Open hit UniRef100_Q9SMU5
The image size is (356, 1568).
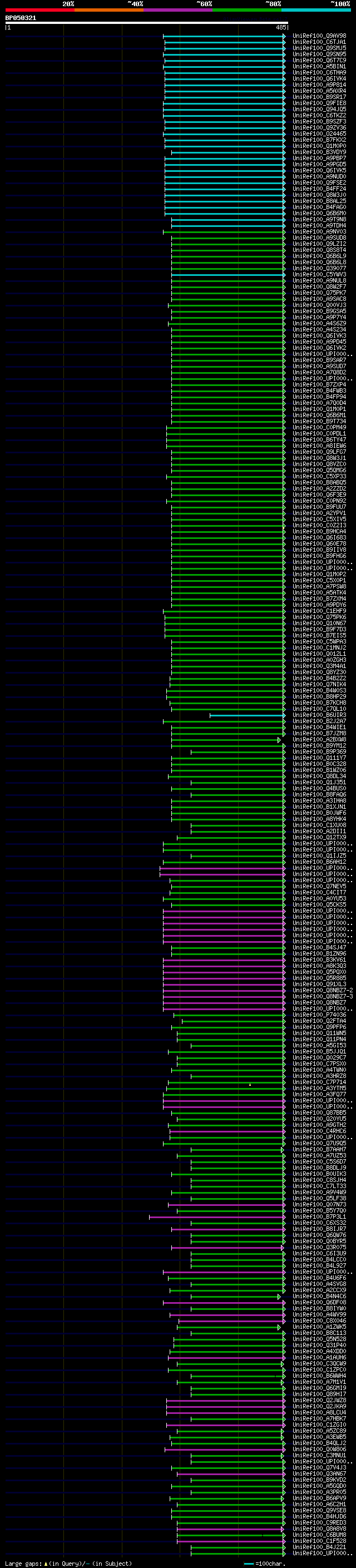(x=319, y=48)
